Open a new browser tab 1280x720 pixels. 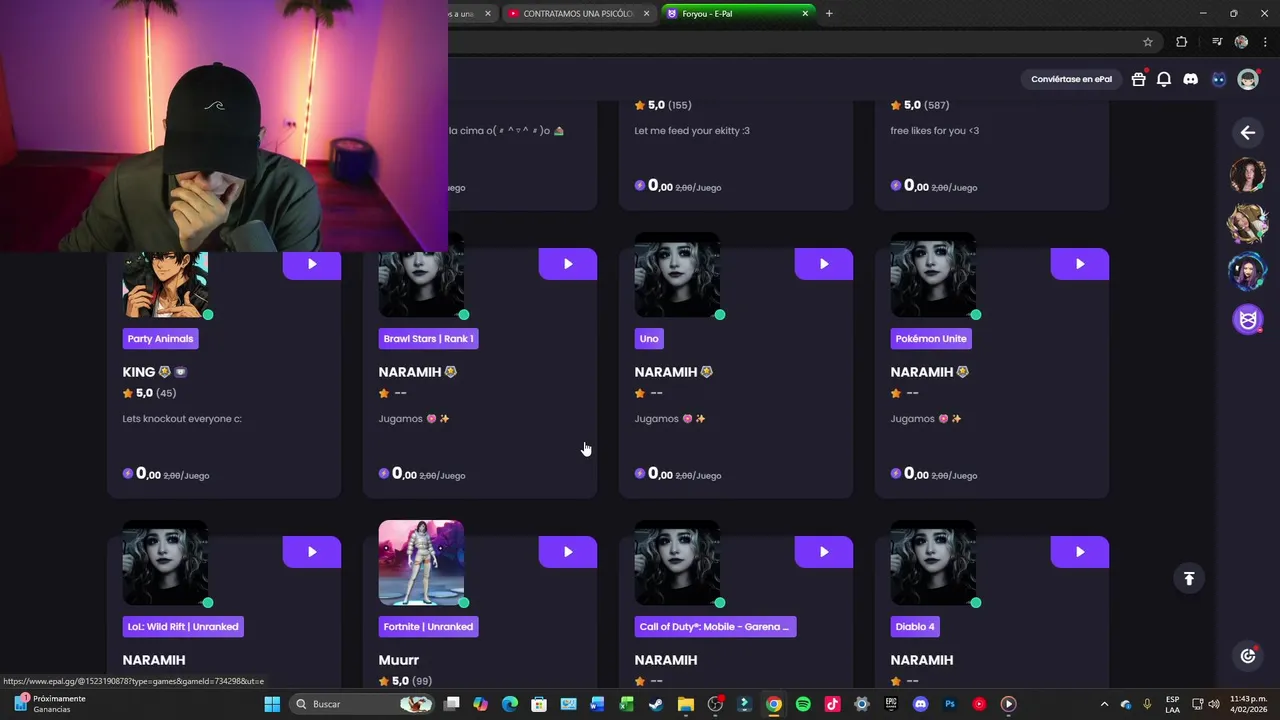(829, 13)
